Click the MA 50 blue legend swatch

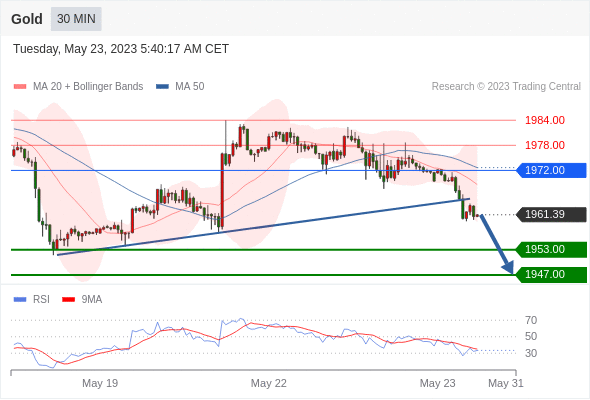coord(162,87)
